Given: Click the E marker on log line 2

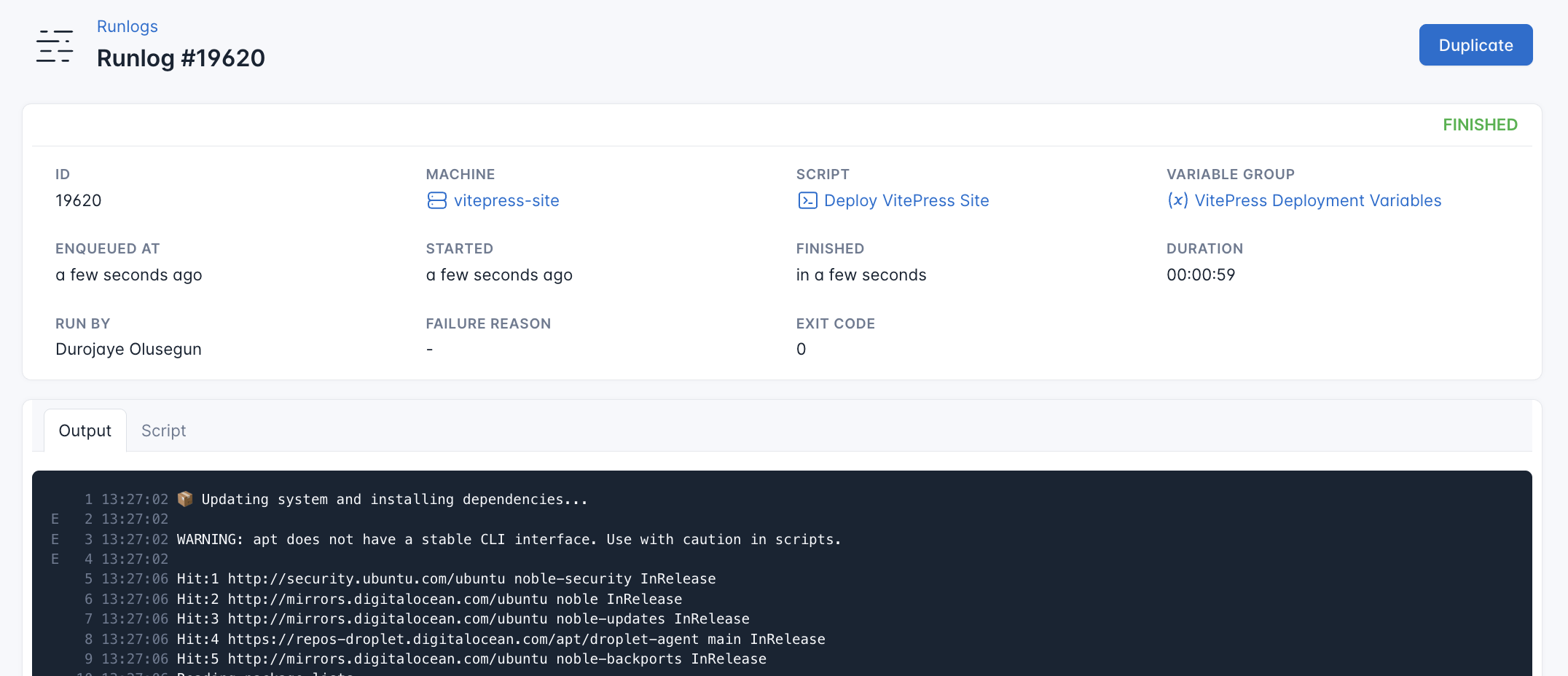Looking at the screenshot, I should pos(55,519).
